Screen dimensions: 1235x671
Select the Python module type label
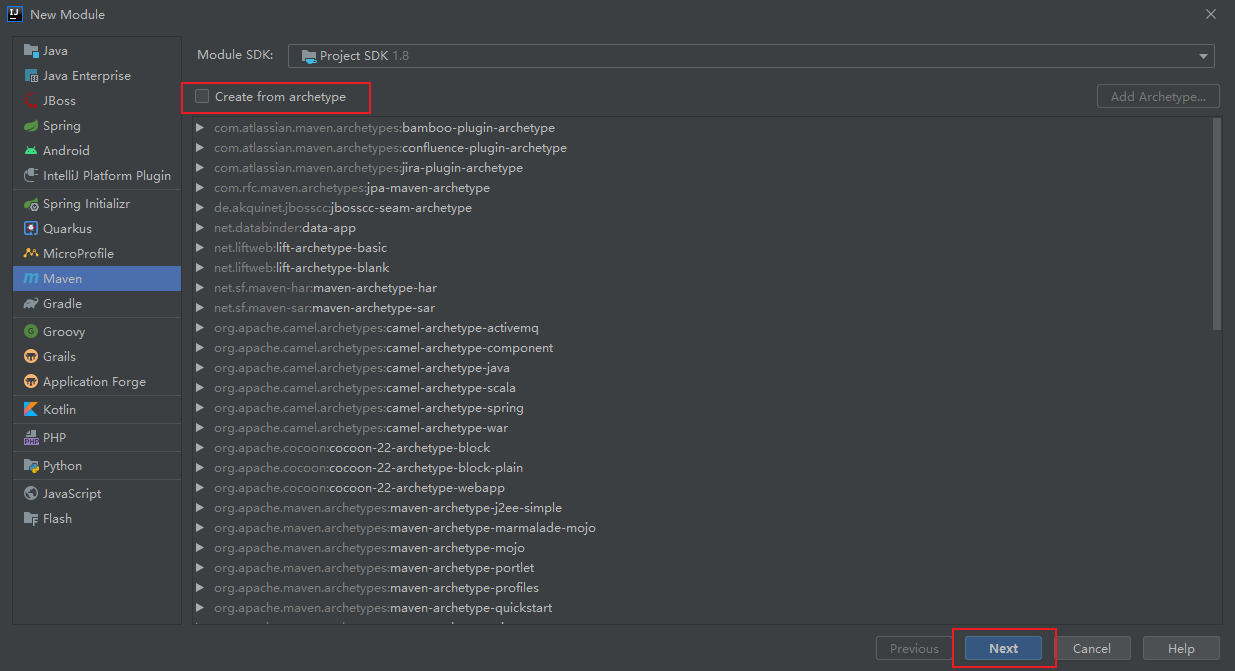pos(62,466)
